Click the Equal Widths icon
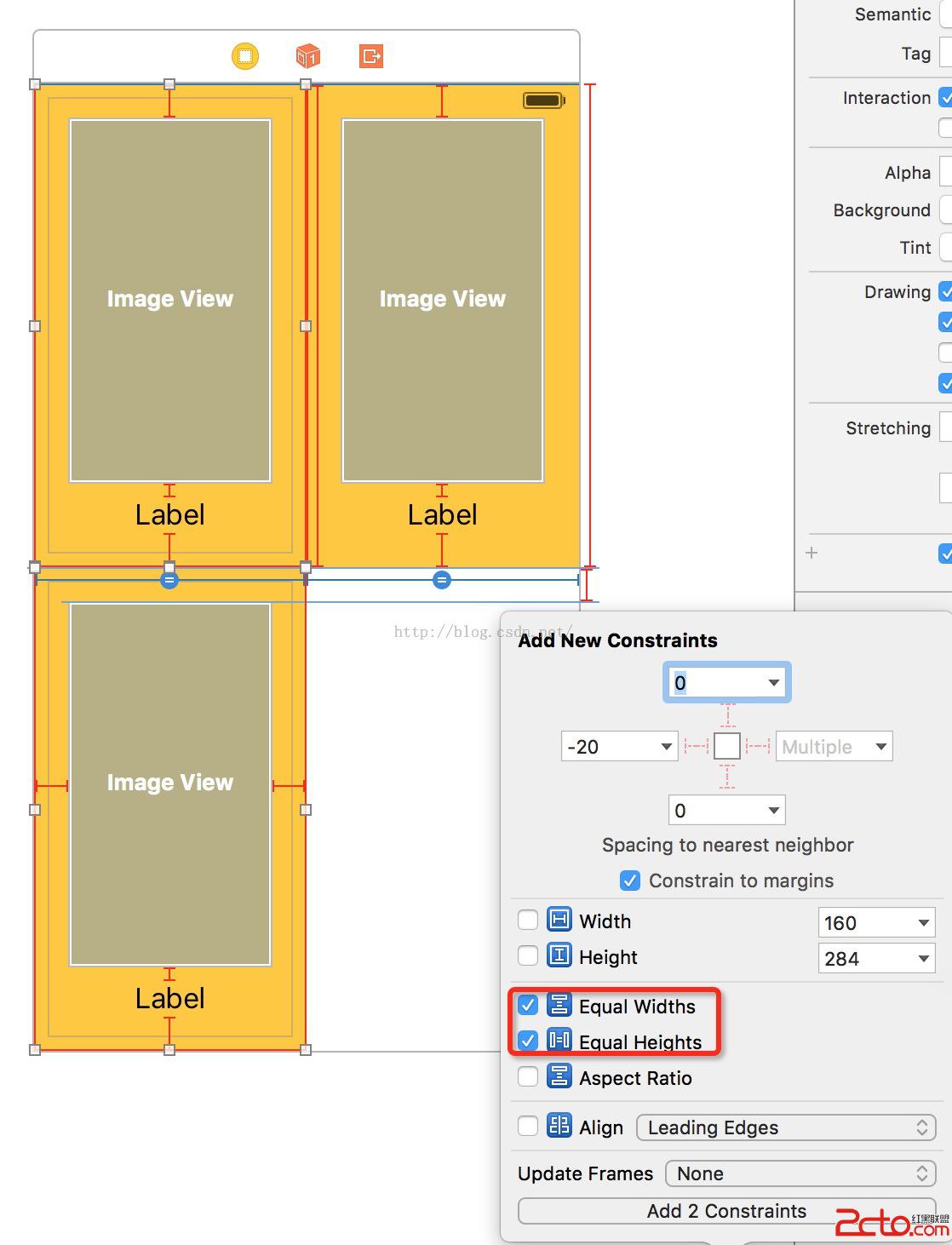Viewport: 952px width, 1245px height. pyautogui.click(x=559, y=1005)
